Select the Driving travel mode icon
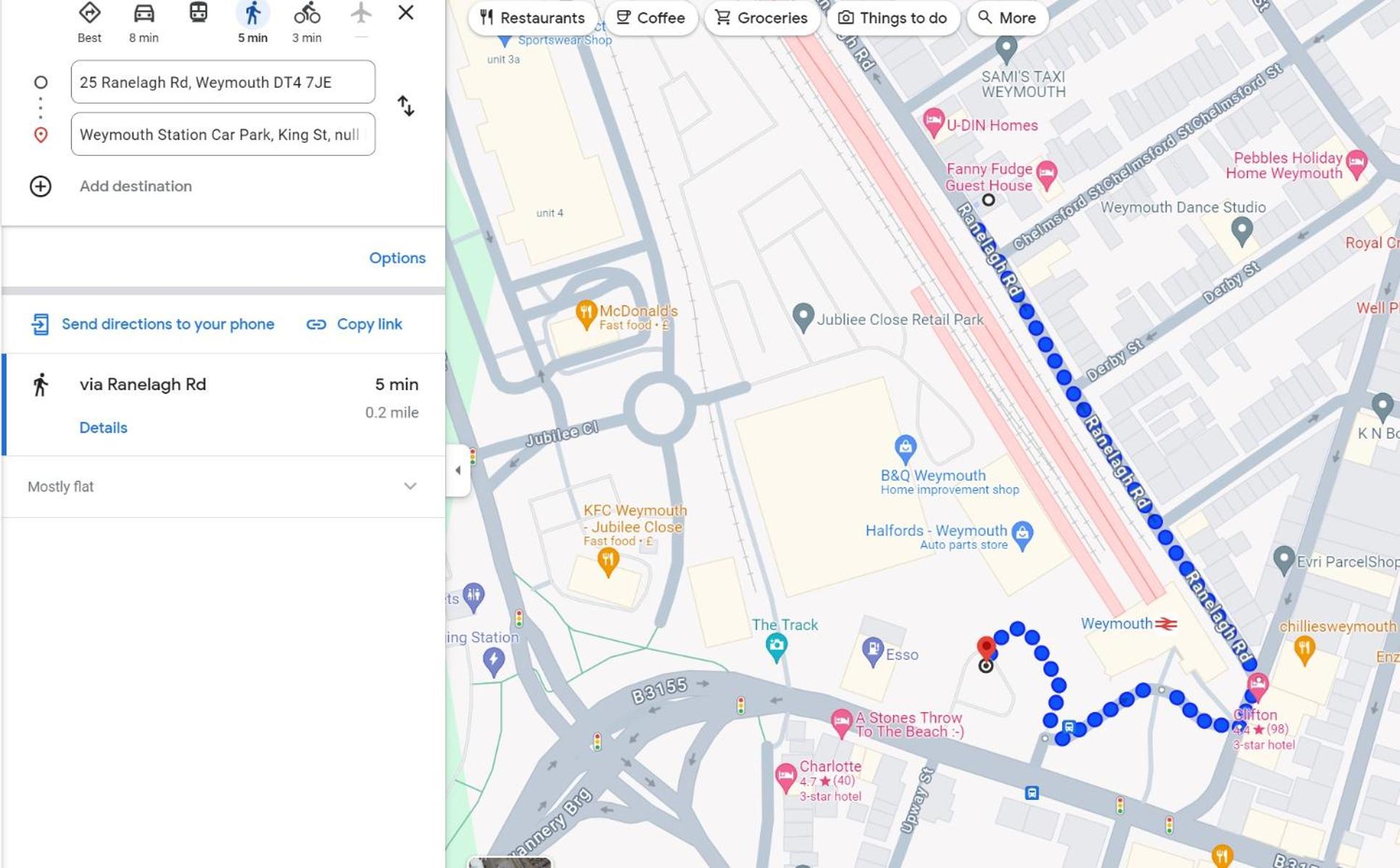1400x868 pixels. [144, 13]
